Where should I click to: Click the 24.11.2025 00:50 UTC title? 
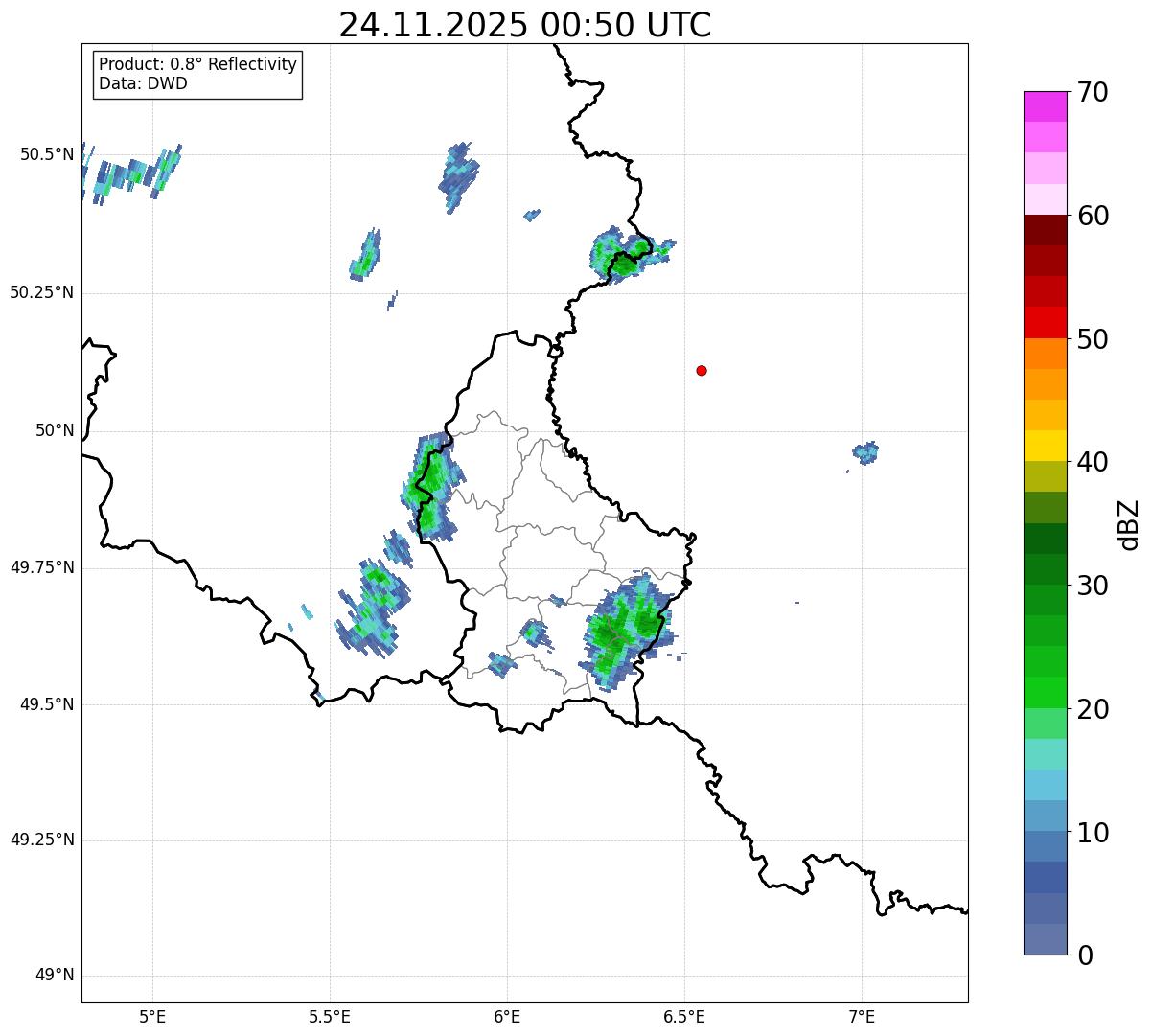[525, 25]
